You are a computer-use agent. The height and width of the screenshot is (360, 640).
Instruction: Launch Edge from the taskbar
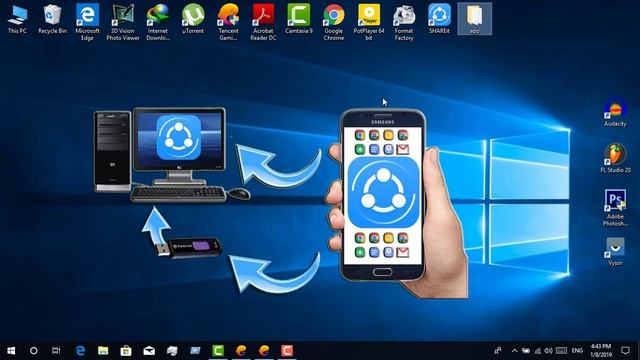coord(80,351)
